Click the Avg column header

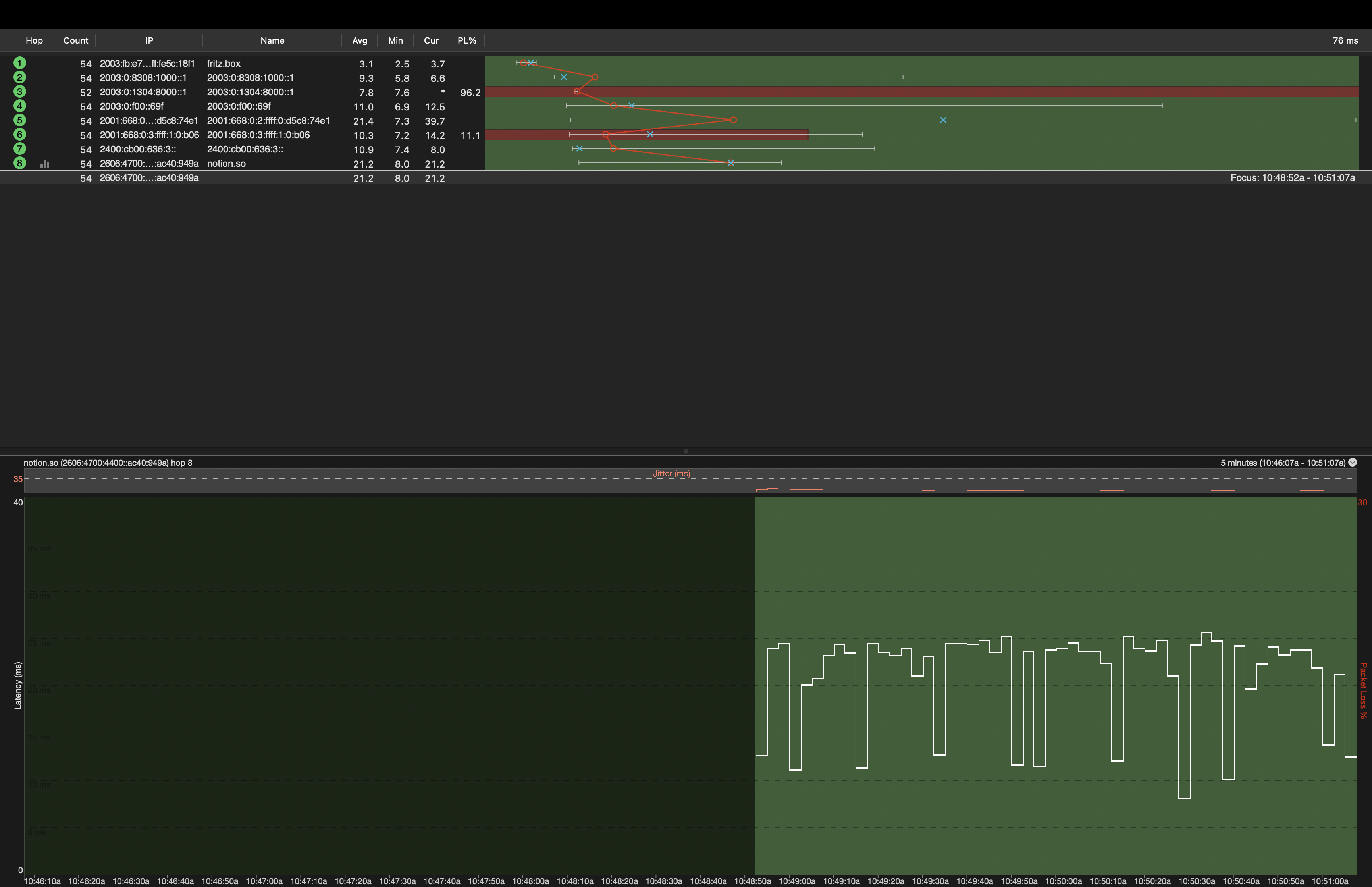point(360,40)
